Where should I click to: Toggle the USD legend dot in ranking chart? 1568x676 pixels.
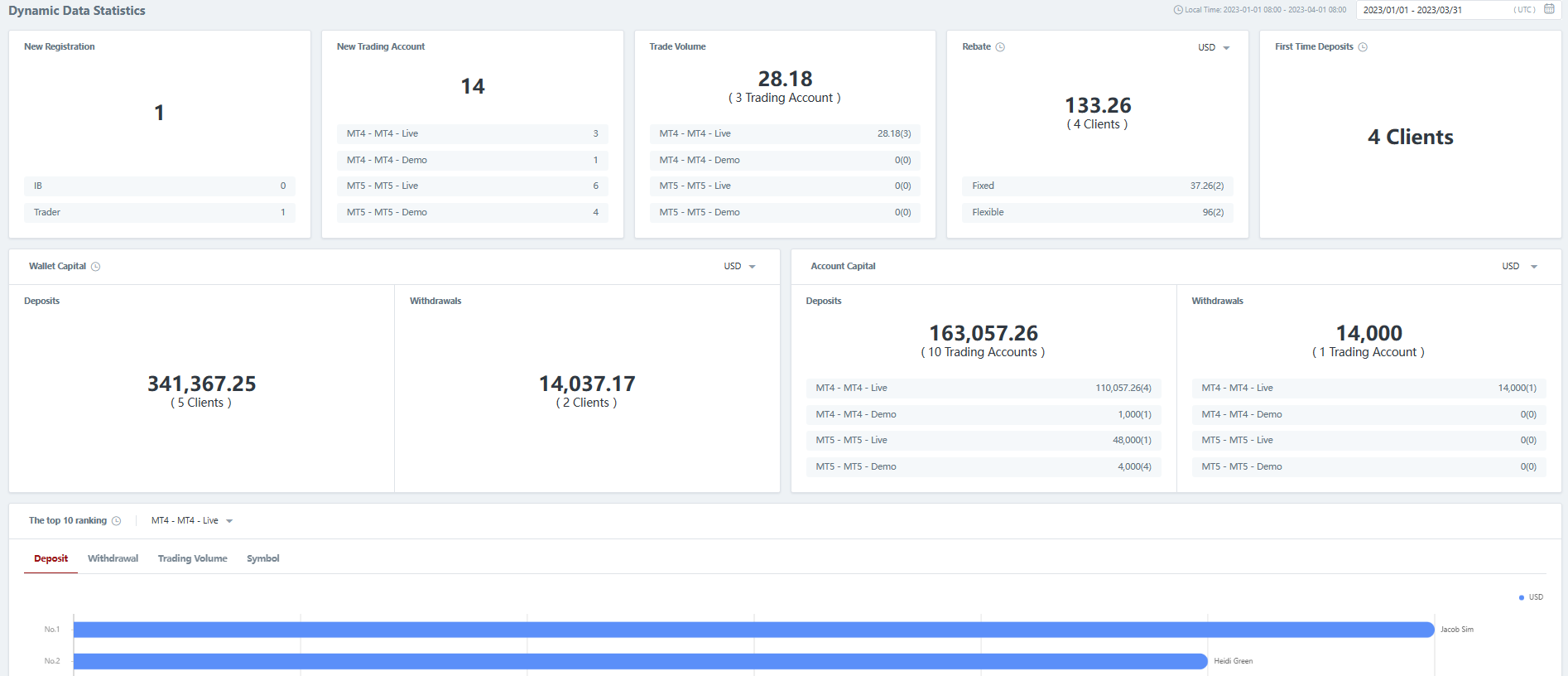coord(1522,597)
